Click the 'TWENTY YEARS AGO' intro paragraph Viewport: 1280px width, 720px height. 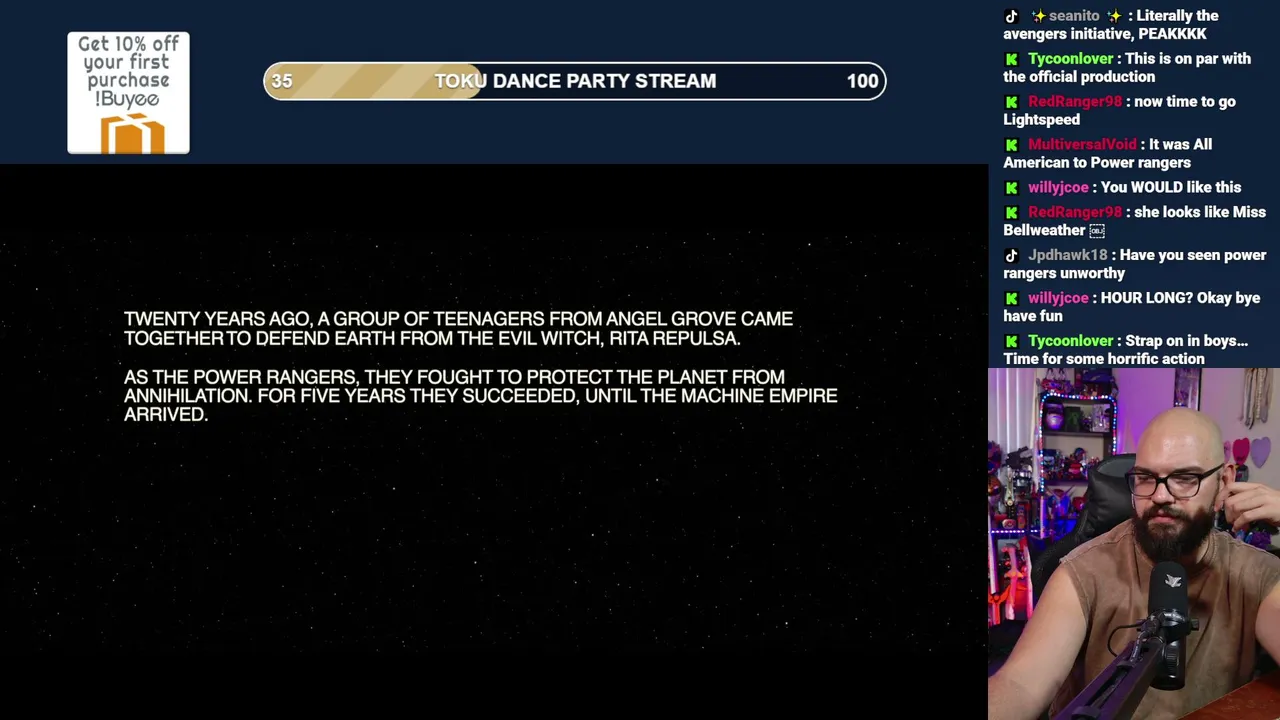pos(458,328)
